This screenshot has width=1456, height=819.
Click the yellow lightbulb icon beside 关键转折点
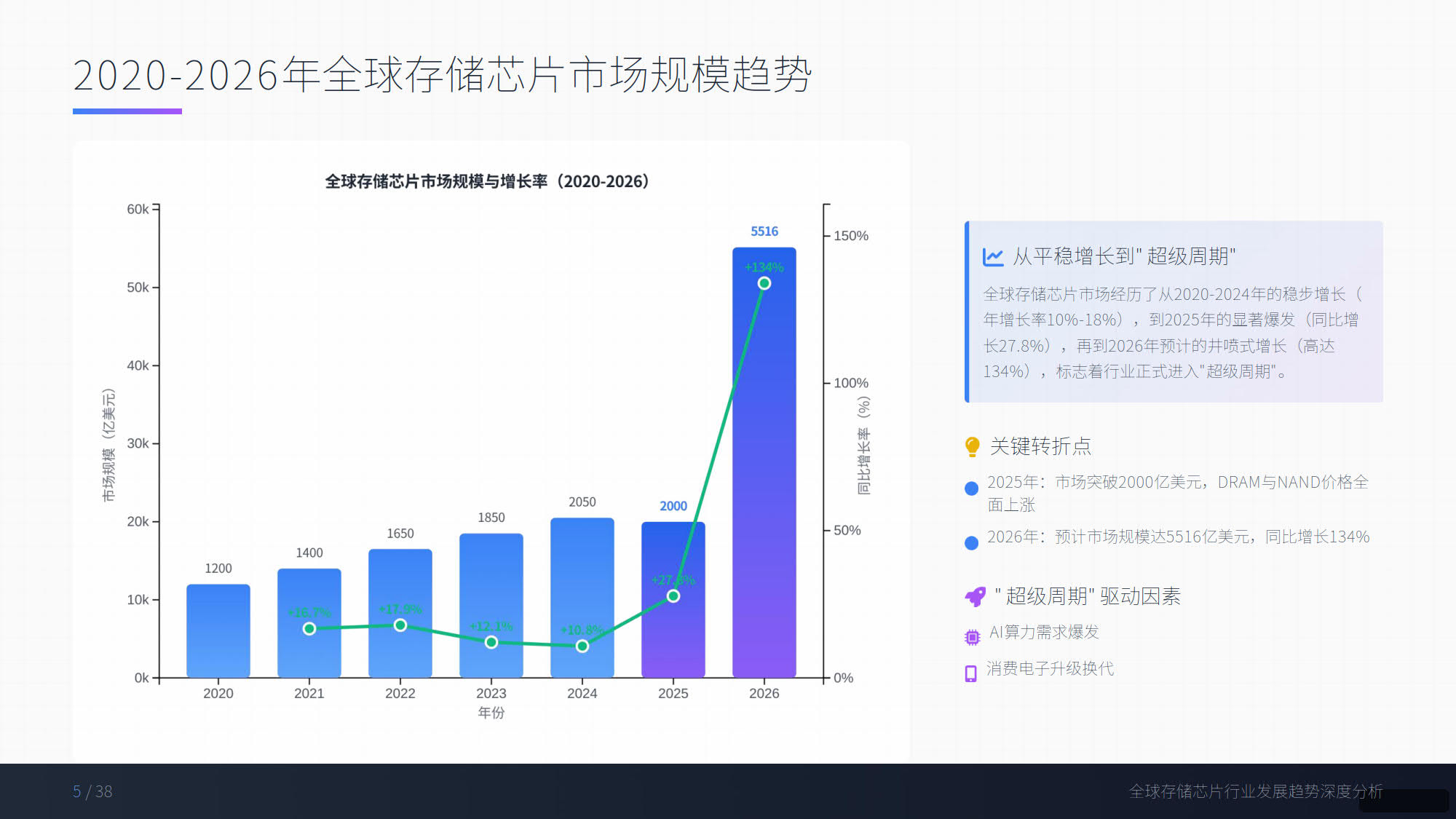coord(972,446)
